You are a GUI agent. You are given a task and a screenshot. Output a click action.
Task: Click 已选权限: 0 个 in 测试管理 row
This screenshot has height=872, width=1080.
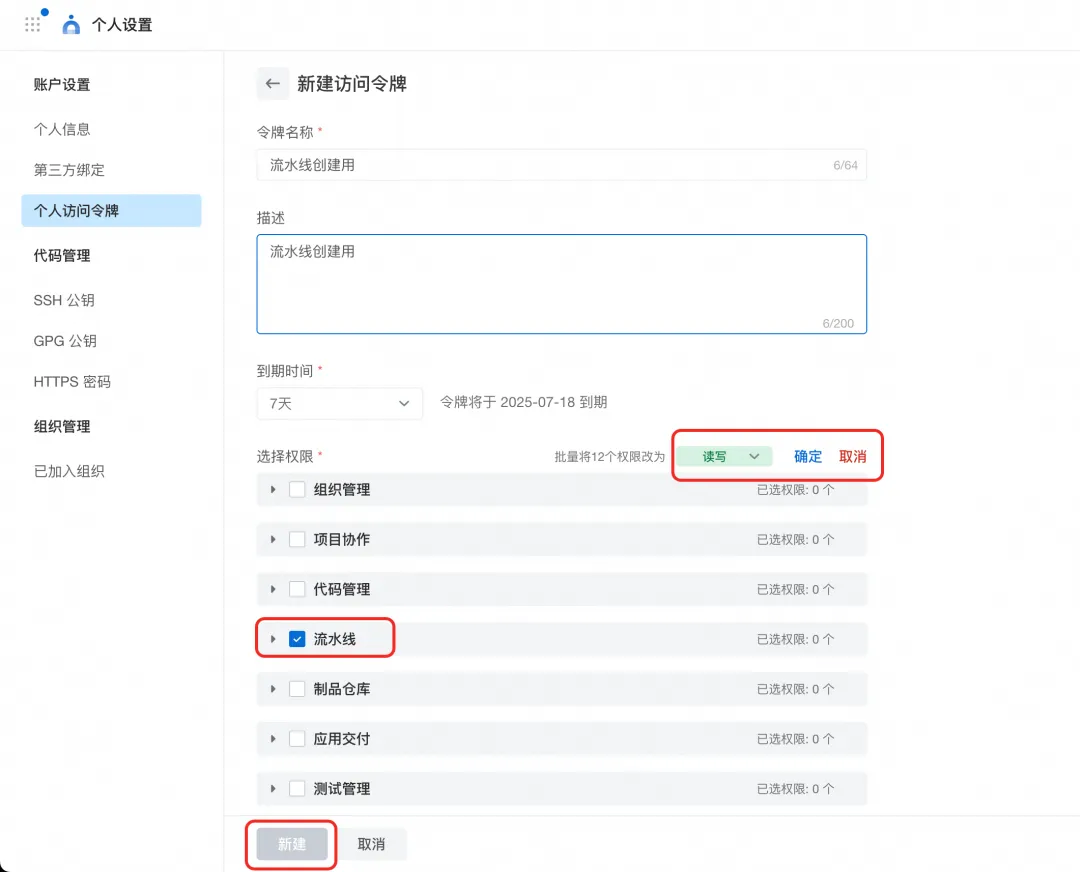pyautogui.click(x=796, y=789)
